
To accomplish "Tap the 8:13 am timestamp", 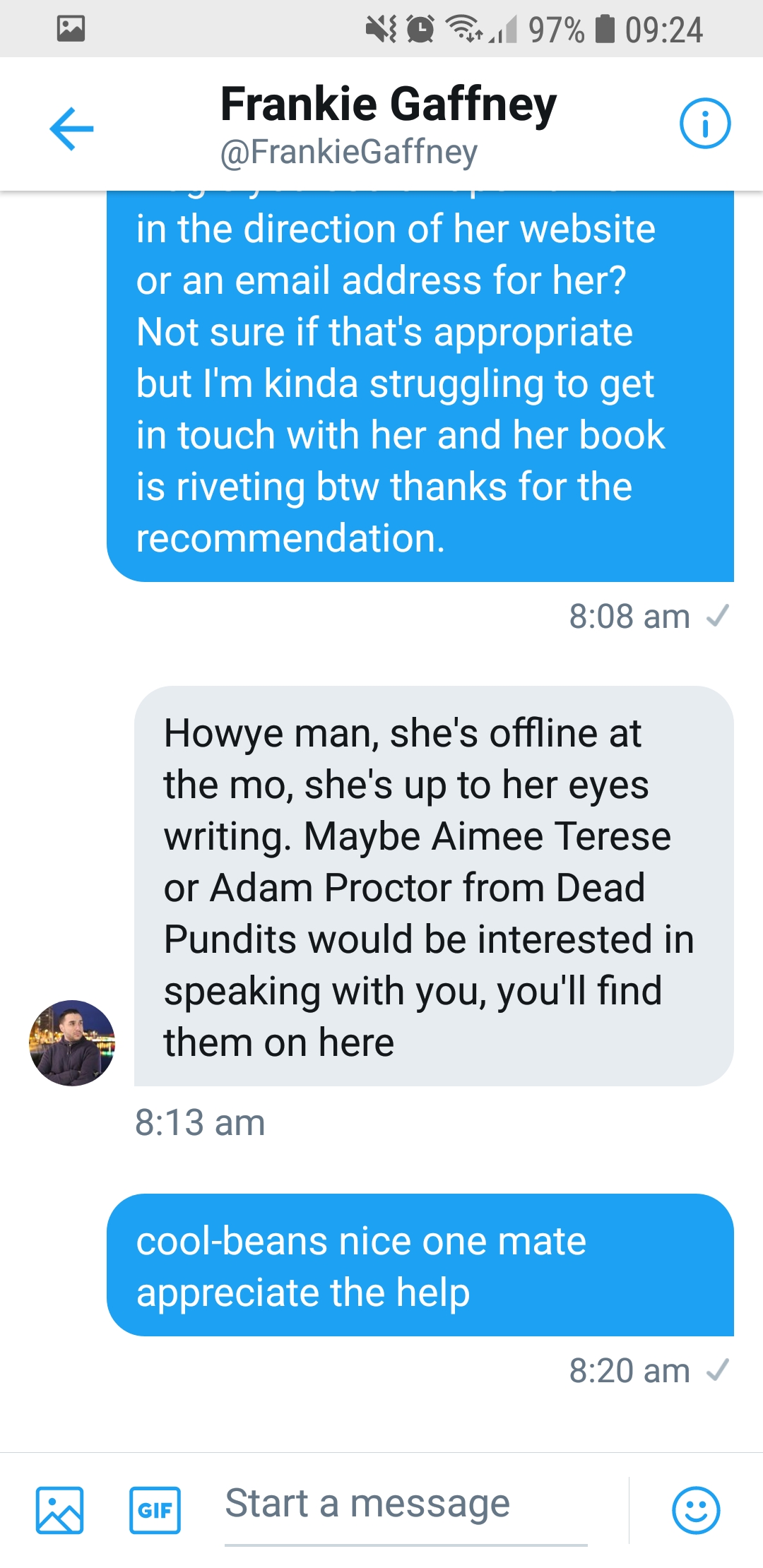I will pyautogui.click(x=200, y=1122).
